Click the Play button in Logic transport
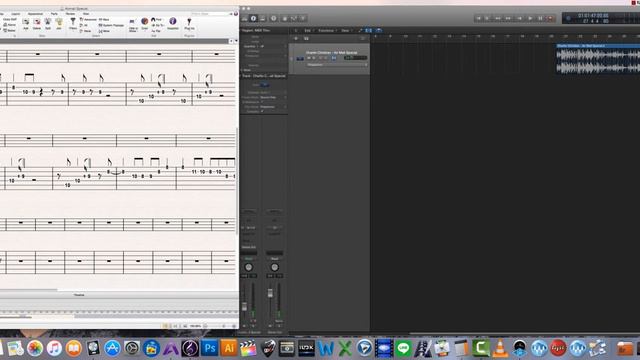Screen dimensions: 640x360 pos(529,18)
